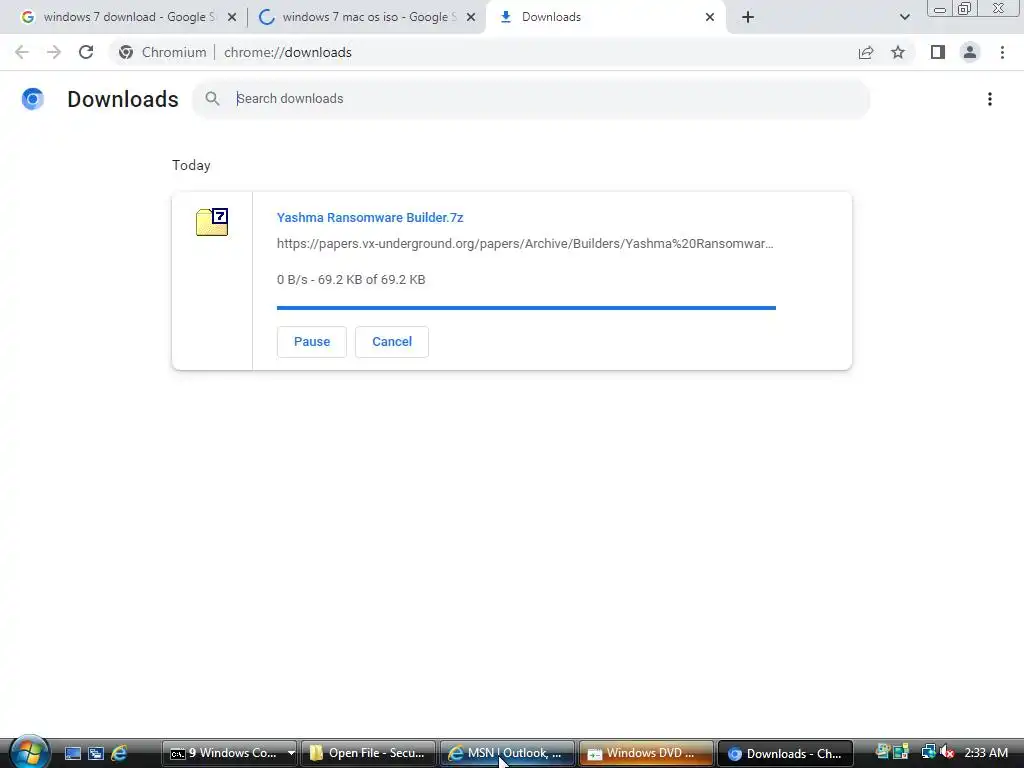
Task: Switch to Windows DVD taskbar window
Action: tap(647, 753)
